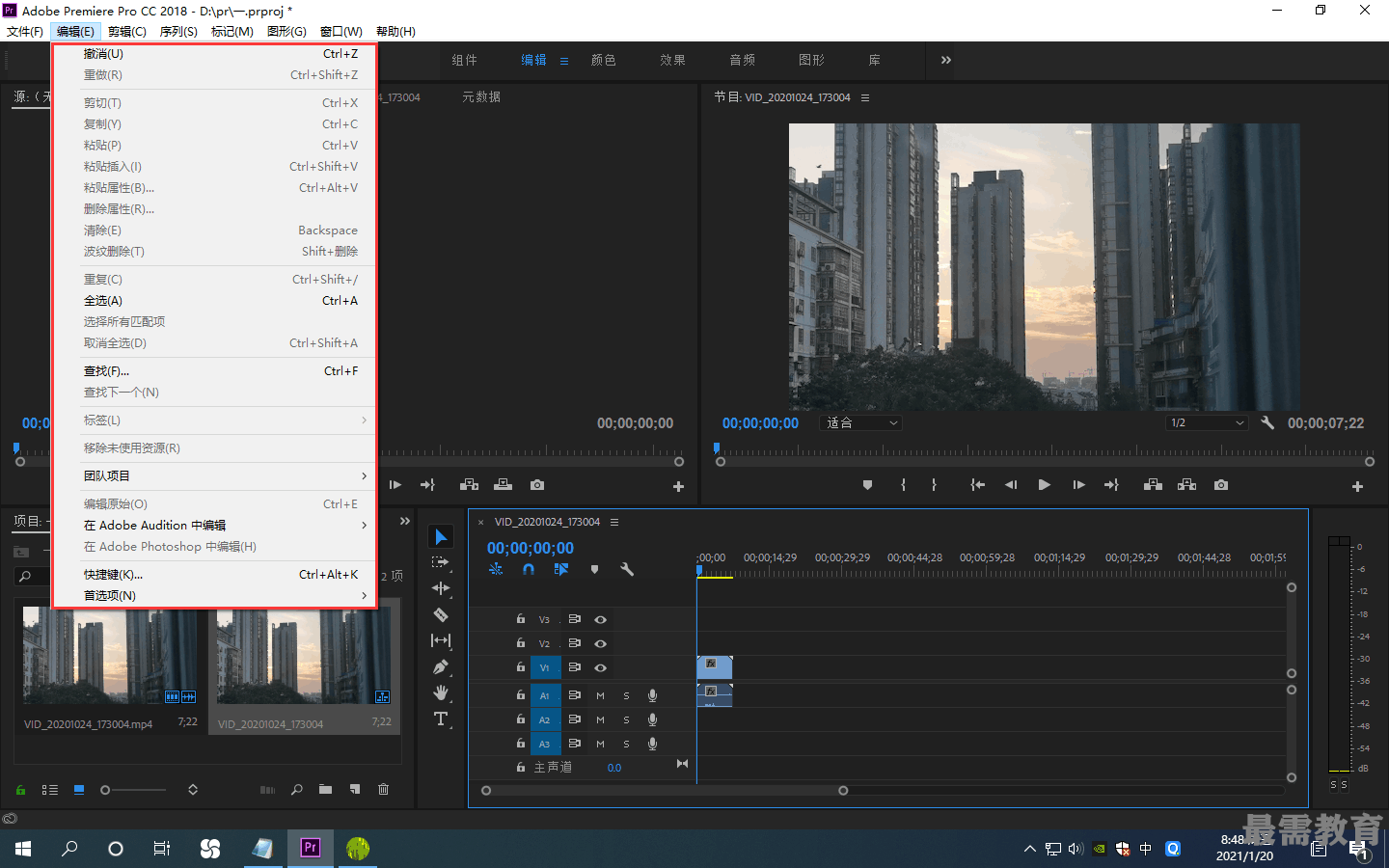1389x868 pixels.
Task: Click Find magnifier in Project panel footer
Action: point(297,789)
